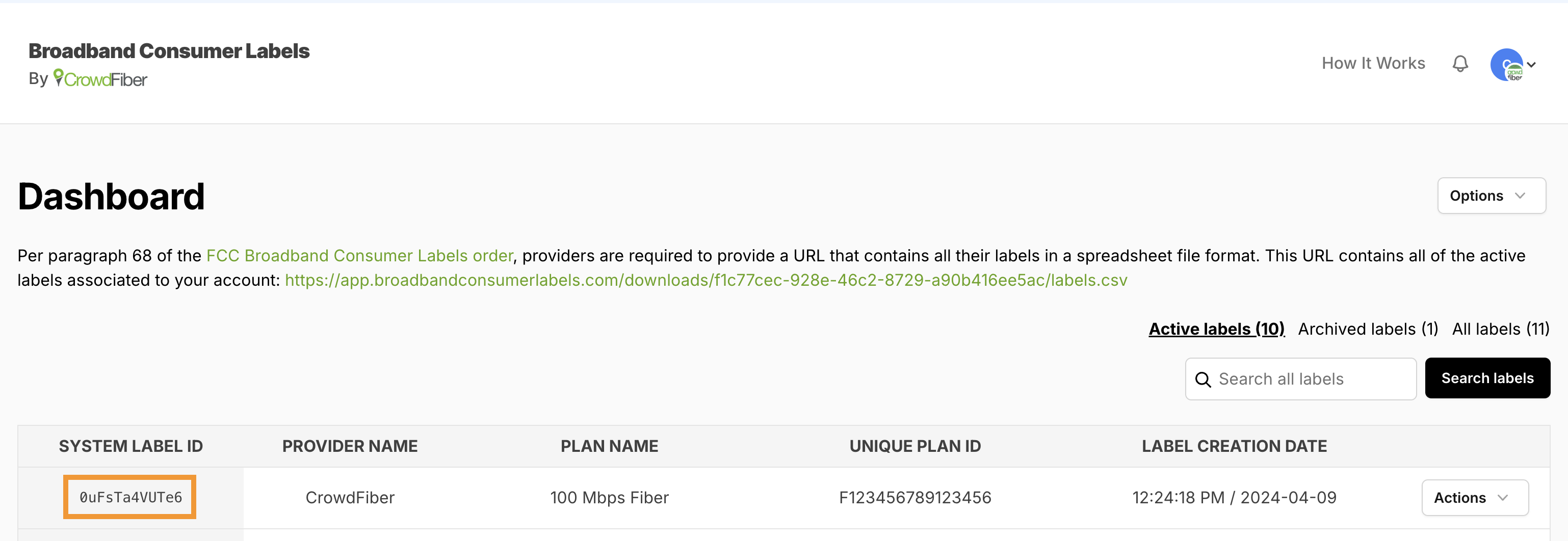Select the highlighted System Label ID cell

click(129, 497)
